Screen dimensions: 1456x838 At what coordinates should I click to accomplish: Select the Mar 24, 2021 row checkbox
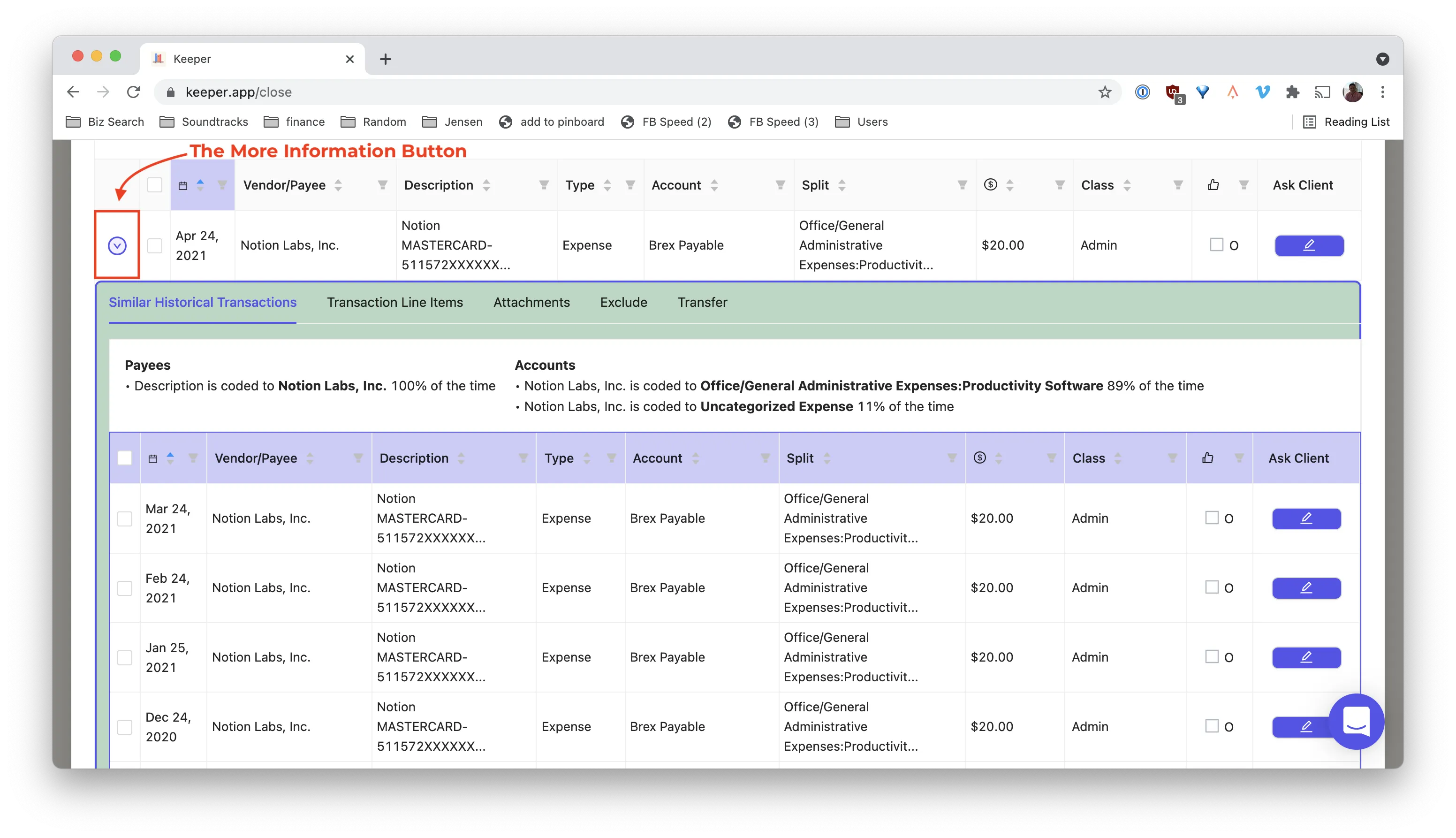tap(125, 518)
